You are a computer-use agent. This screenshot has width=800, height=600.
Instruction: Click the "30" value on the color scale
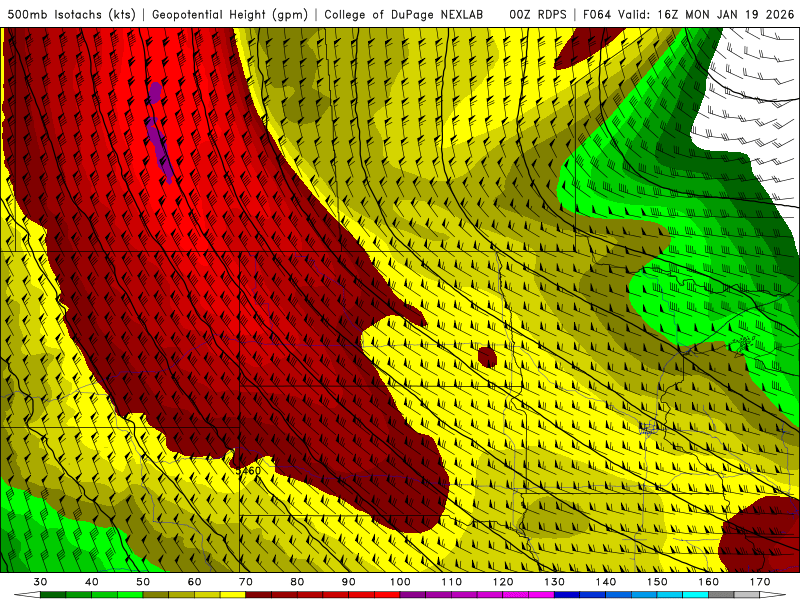pos(40,582)
